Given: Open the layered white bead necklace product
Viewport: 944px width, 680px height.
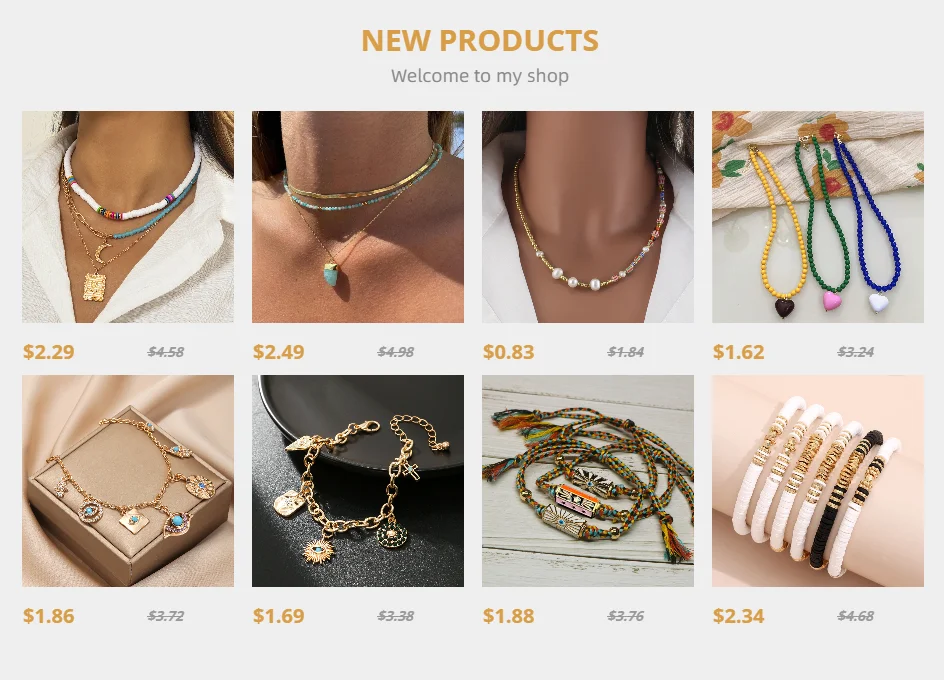Looking at the screenshot, I should (x=128, y=217).
